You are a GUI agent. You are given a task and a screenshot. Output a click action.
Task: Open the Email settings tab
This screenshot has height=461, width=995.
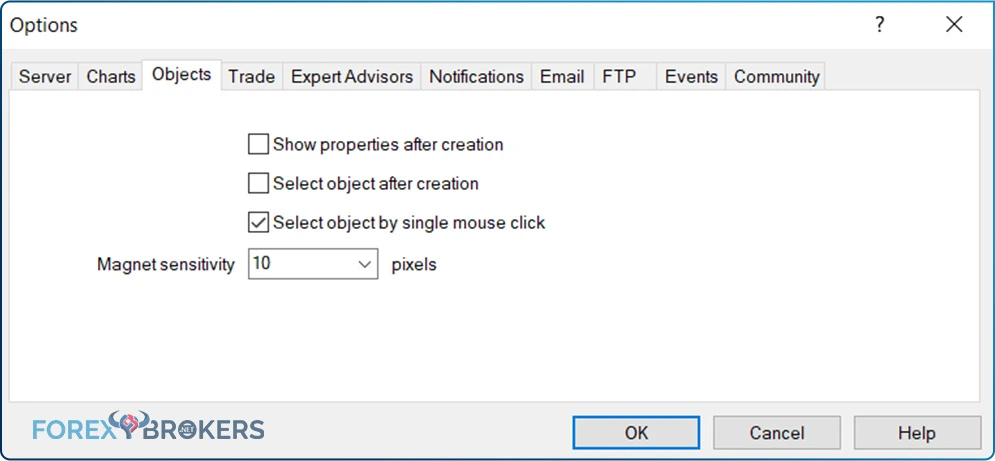tap(562, 77)
